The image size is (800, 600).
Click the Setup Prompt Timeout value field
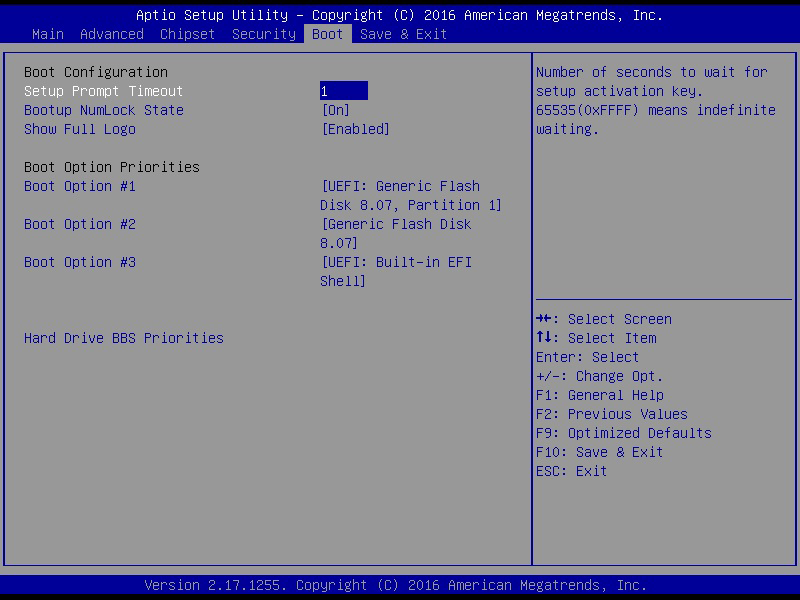(343, 91)
